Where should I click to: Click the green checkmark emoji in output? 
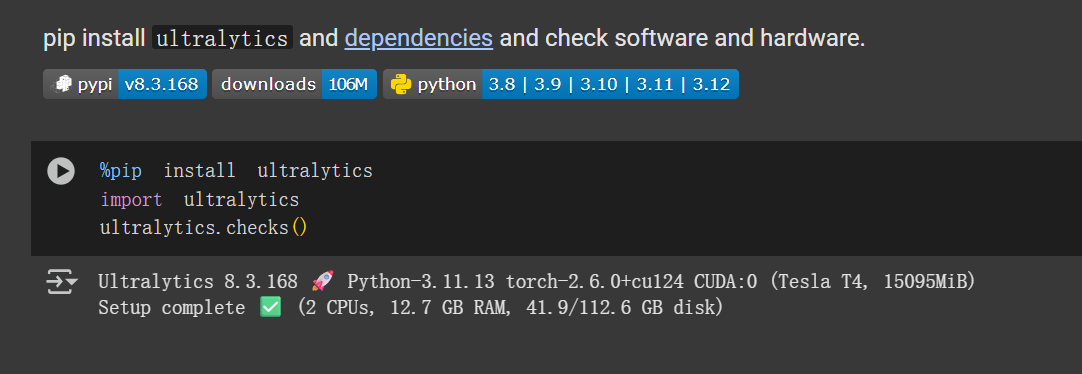point(270,308)
